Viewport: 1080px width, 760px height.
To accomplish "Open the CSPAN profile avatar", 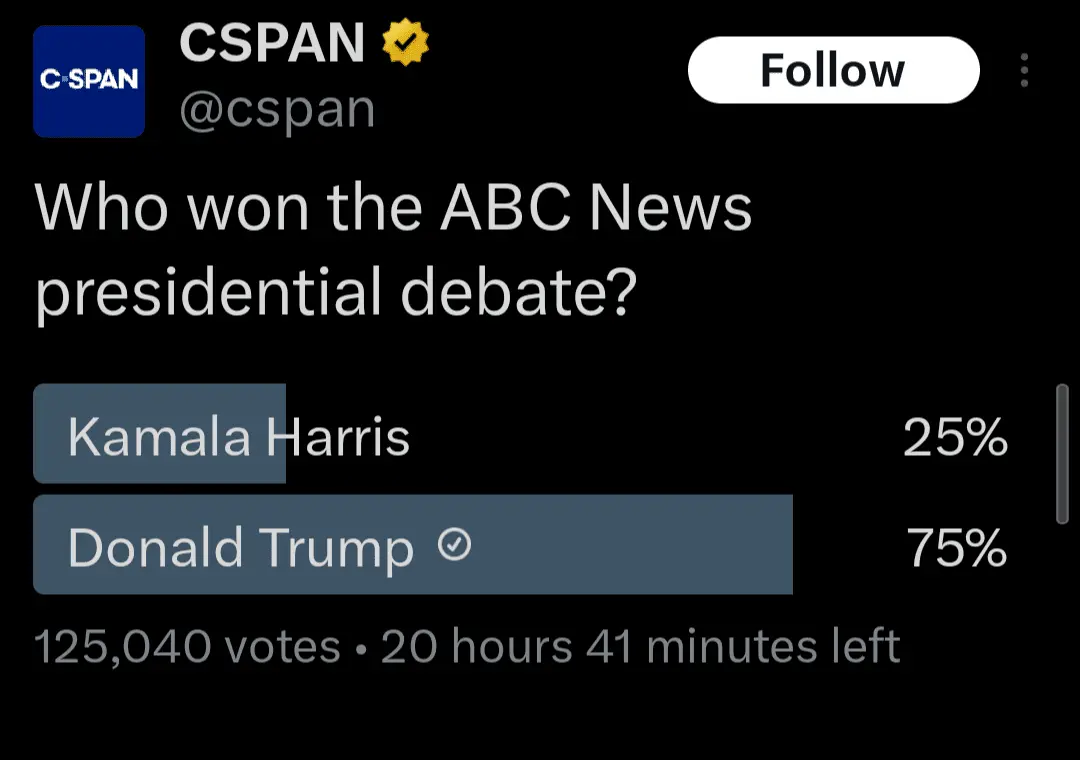I will (x=89, y=81).
